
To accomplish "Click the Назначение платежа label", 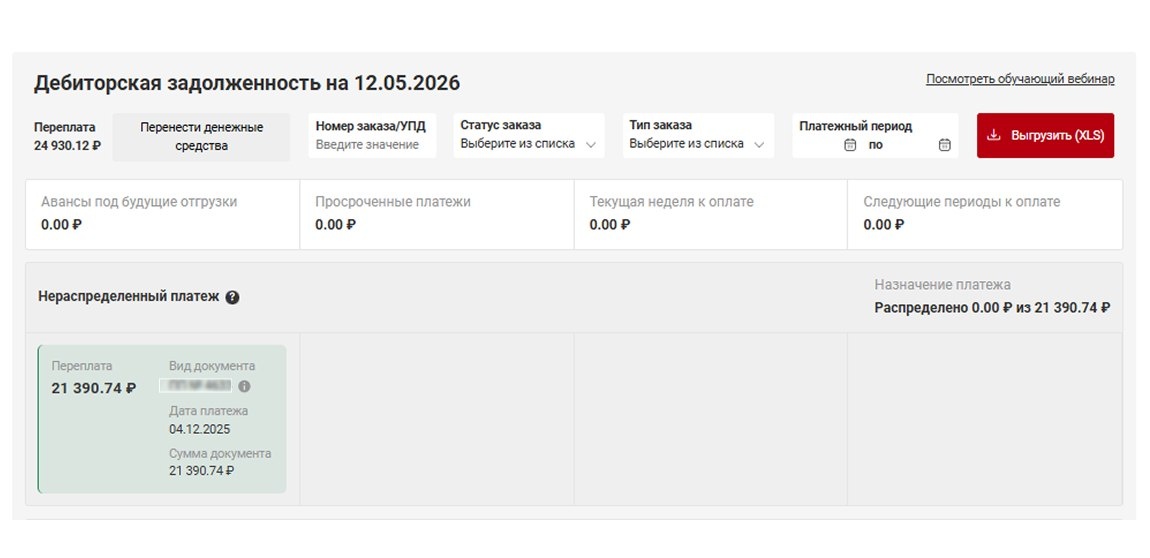I will point(942,284).
